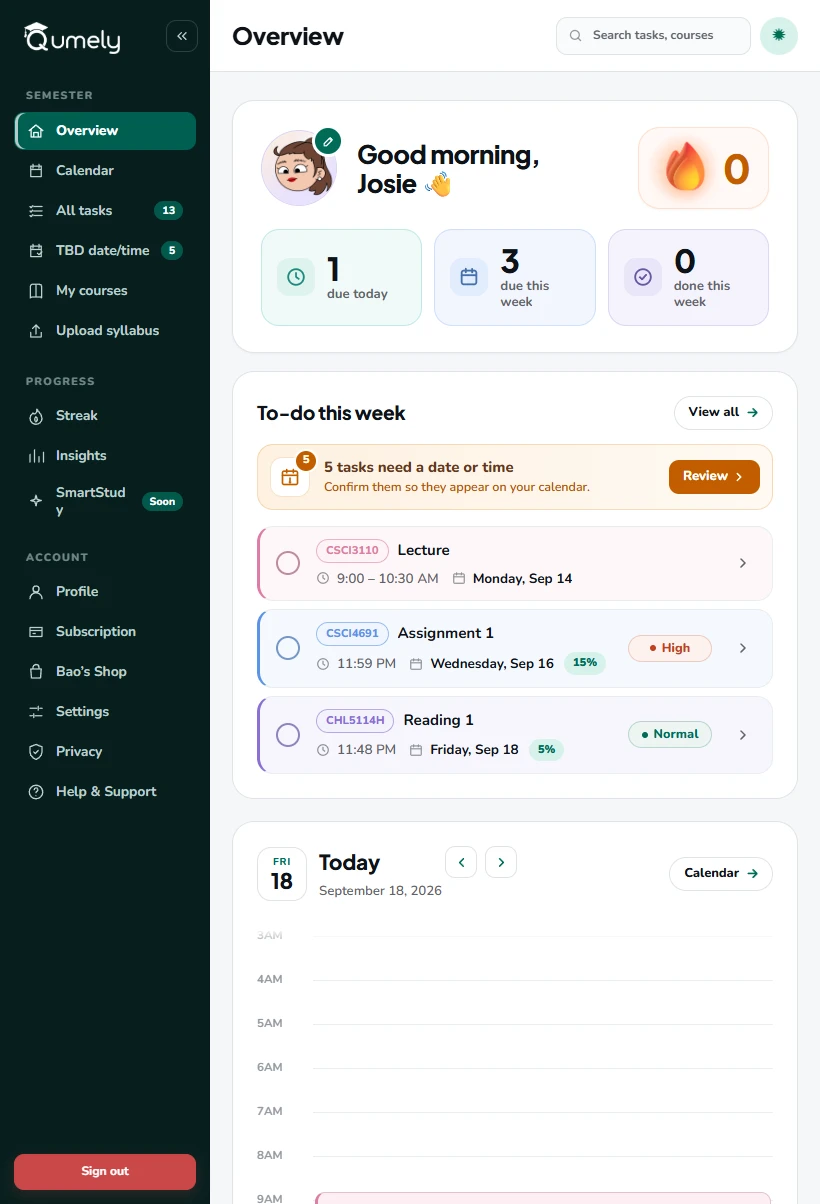Click the FRI 18 date badge
This screenshot has width=820, height=1204.
pyautogui.click(x=282, y=874)
